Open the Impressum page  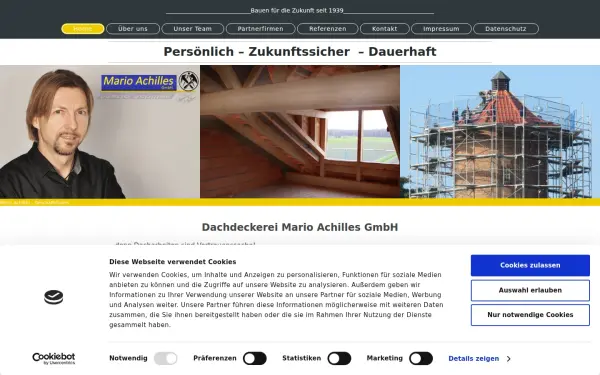pos(441,29)
